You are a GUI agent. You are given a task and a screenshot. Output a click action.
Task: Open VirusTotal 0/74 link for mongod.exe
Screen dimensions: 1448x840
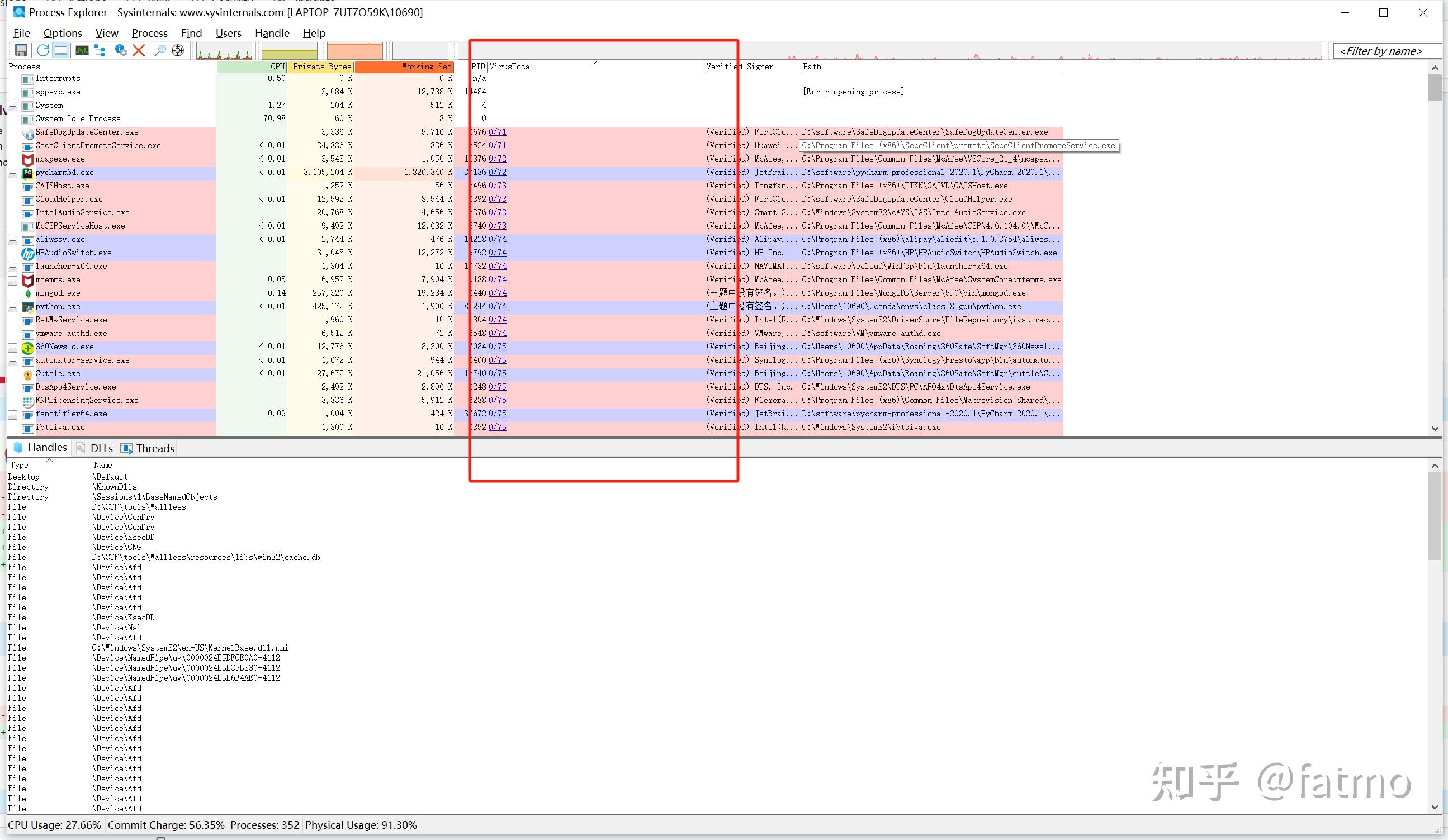click(x=497, y=293)
